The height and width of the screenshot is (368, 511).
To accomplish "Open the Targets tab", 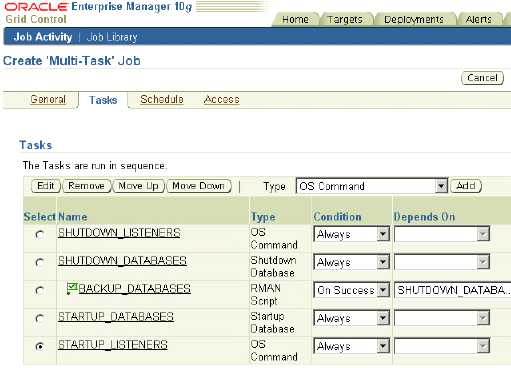I will pyautogui.click(x=345, y=19).
